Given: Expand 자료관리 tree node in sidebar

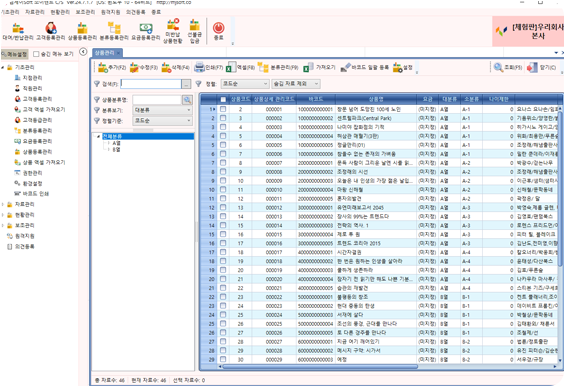Looking at the screenshot, I should pos(3,204).
